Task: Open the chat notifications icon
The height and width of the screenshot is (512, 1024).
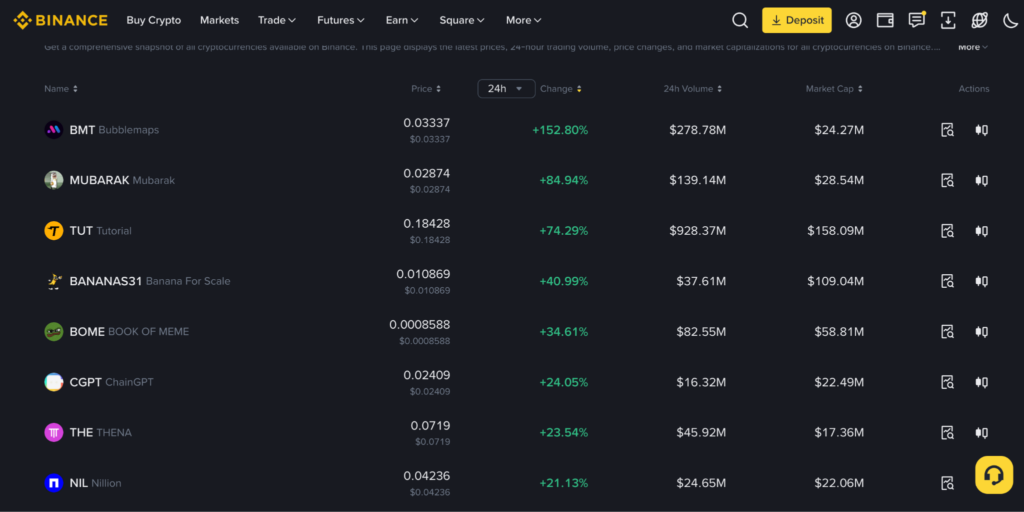Action: (x=917, y=20)
